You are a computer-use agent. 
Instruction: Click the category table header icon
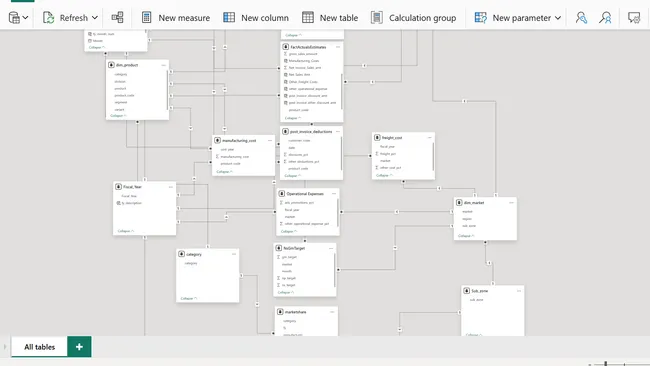181,254
